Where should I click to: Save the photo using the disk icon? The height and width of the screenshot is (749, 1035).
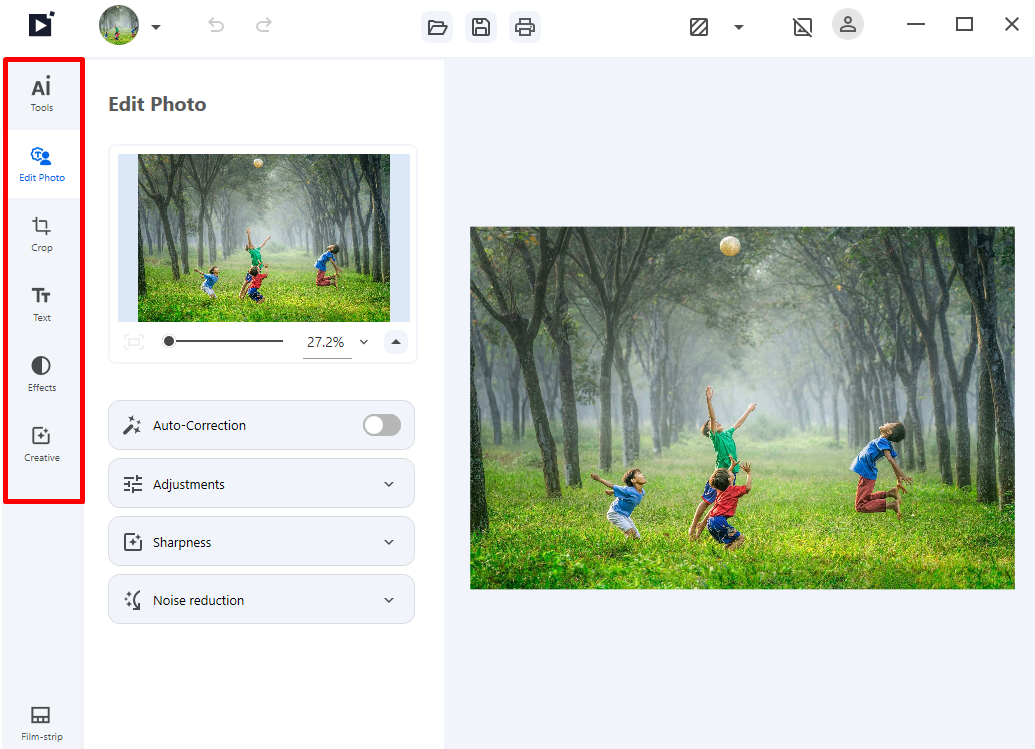tap(481, 27)
